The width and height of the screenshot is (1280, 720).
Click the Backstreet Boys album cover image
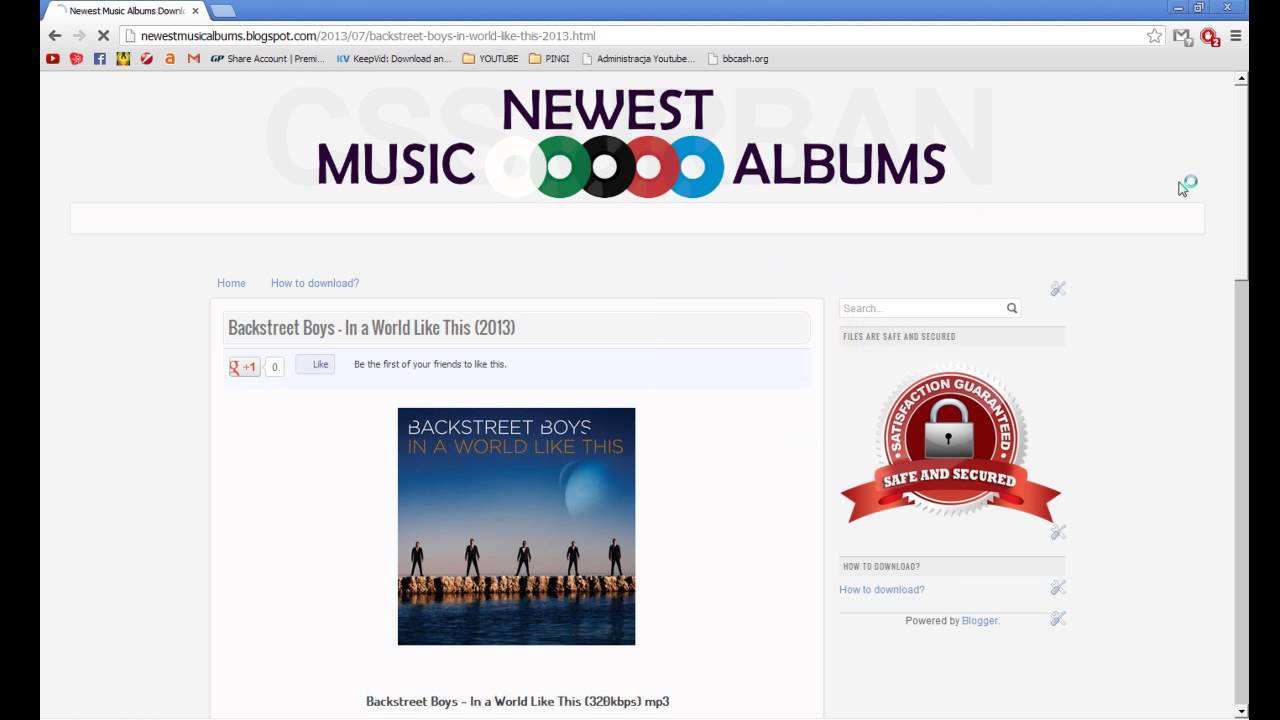pyautogui.click(x=516, y=526)
